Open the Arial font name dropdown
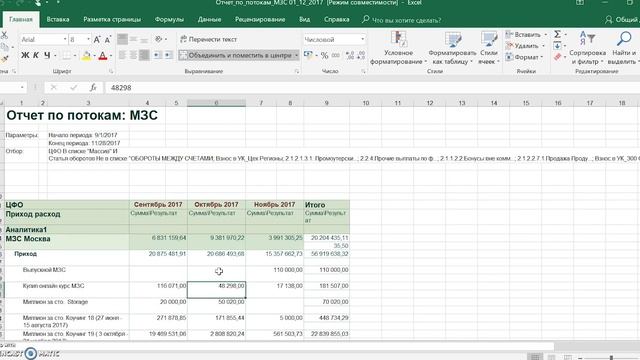This screenshot has height=360, width=640. [65, 39]
